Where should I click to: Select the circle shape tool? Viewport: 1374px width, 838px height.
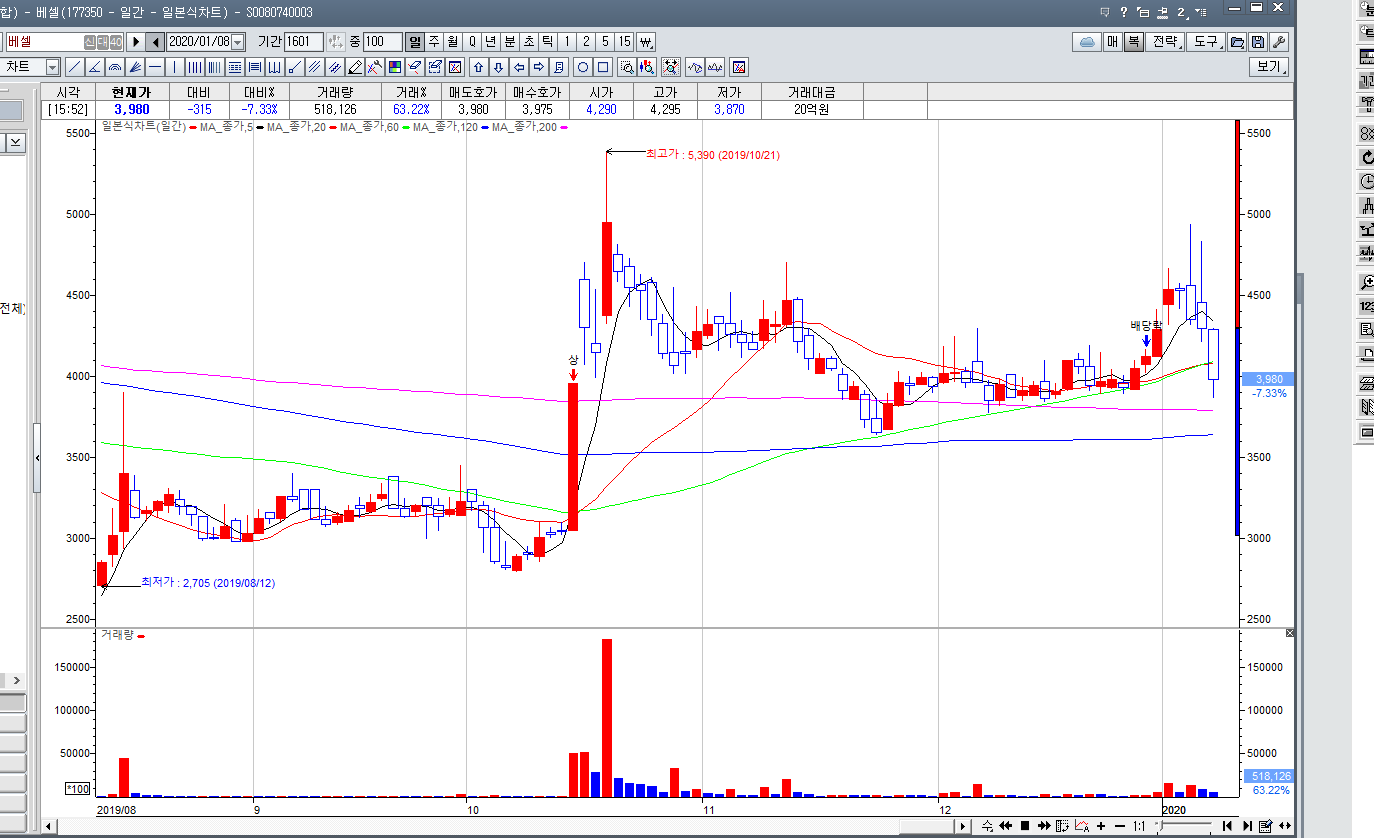pyautogui.click(x=582, y=67)
